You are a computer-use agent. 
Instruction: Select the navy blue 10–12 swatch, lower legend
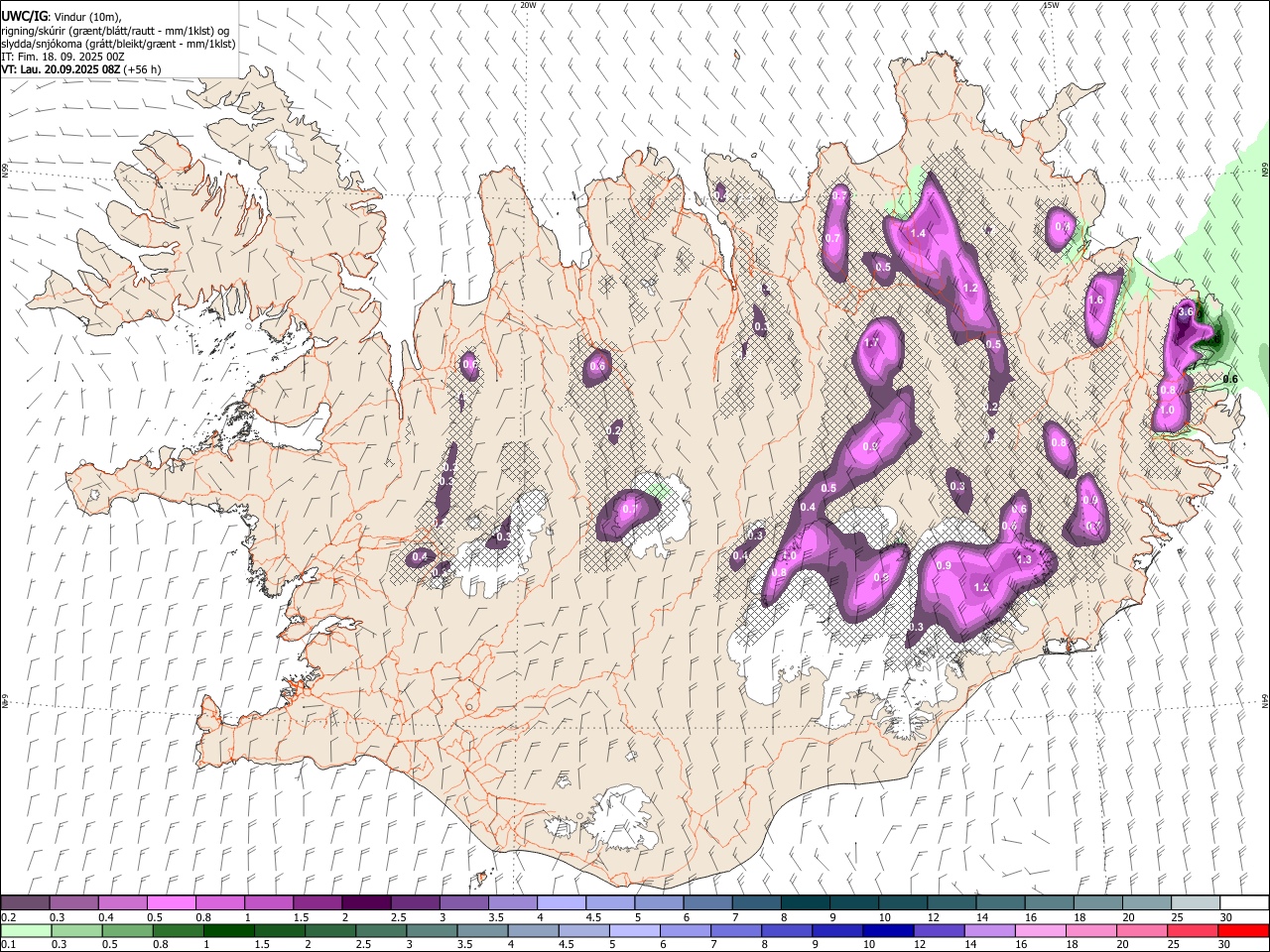tap(887, 931)
